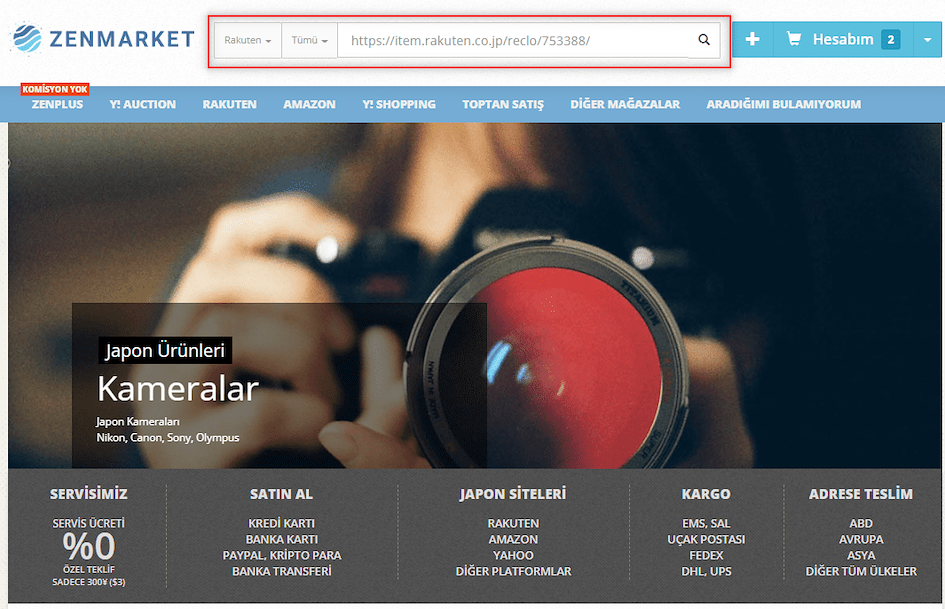
Task: Click Nikon, Canon, Sony, Olympus text
Action: click(168, 437)
